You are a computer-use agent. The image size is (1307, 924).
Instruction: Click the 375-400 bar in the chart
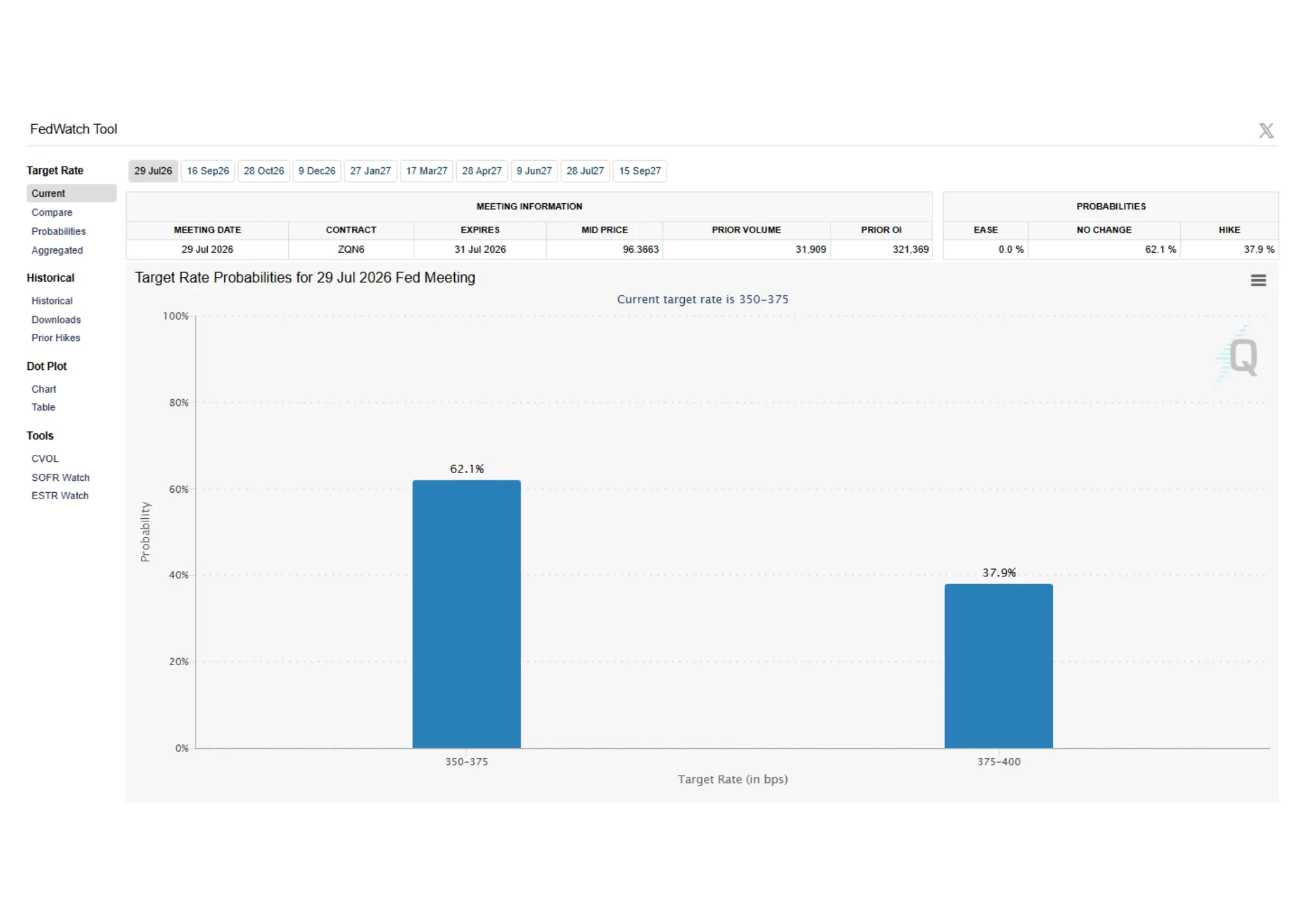click(x=999, y=666)
